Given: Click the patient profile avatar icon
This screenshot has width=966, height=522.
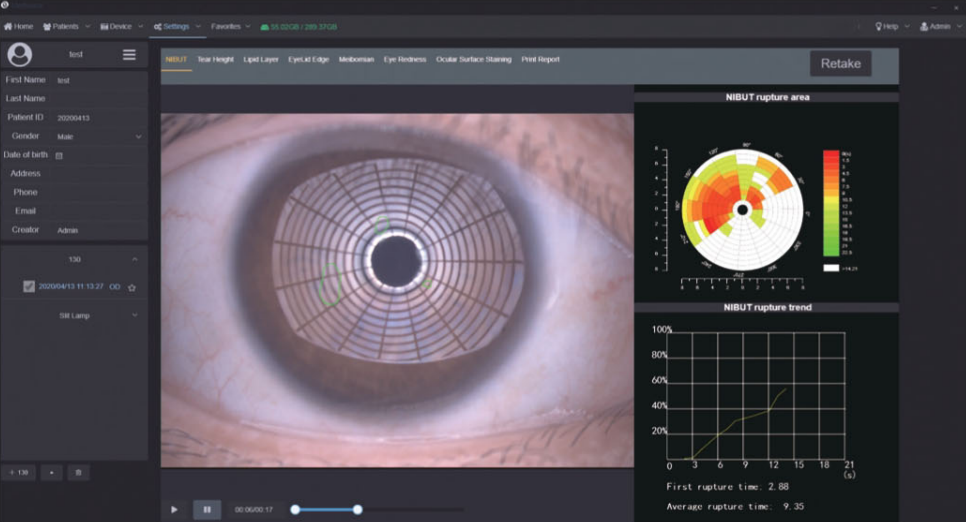Looking at the screenshot, I should coord(19,55).
